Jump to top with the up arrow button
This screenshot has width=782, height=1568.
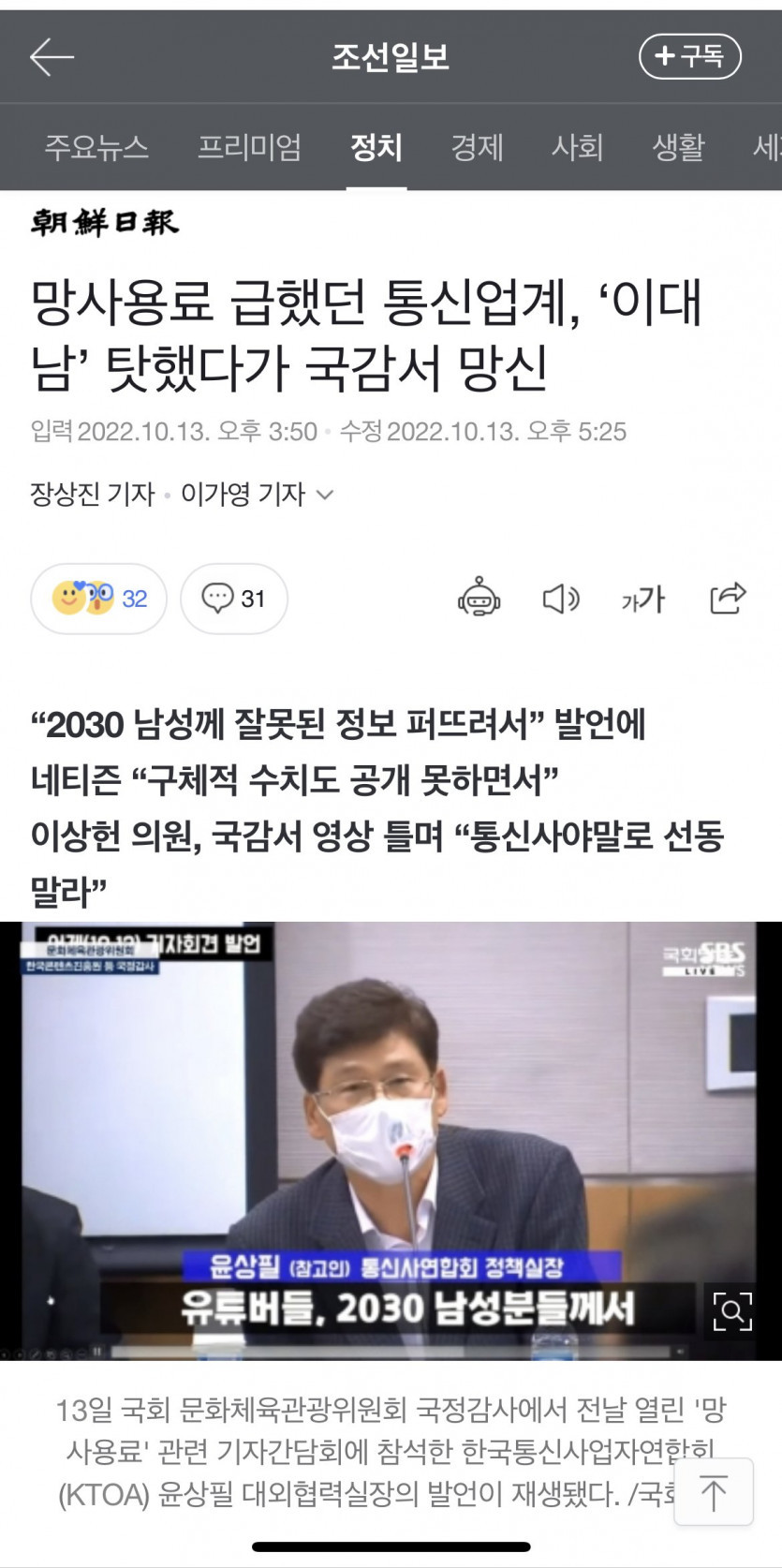pos(714,1492)
